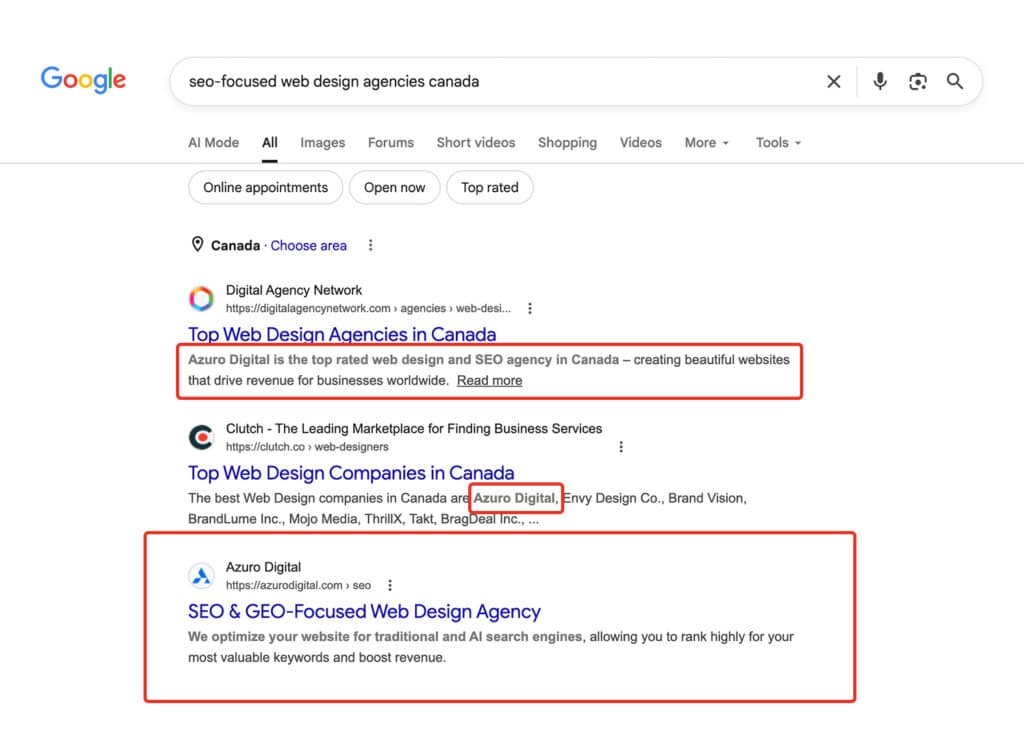Open Top Web Design Agencies in Canada

[342, 334]
